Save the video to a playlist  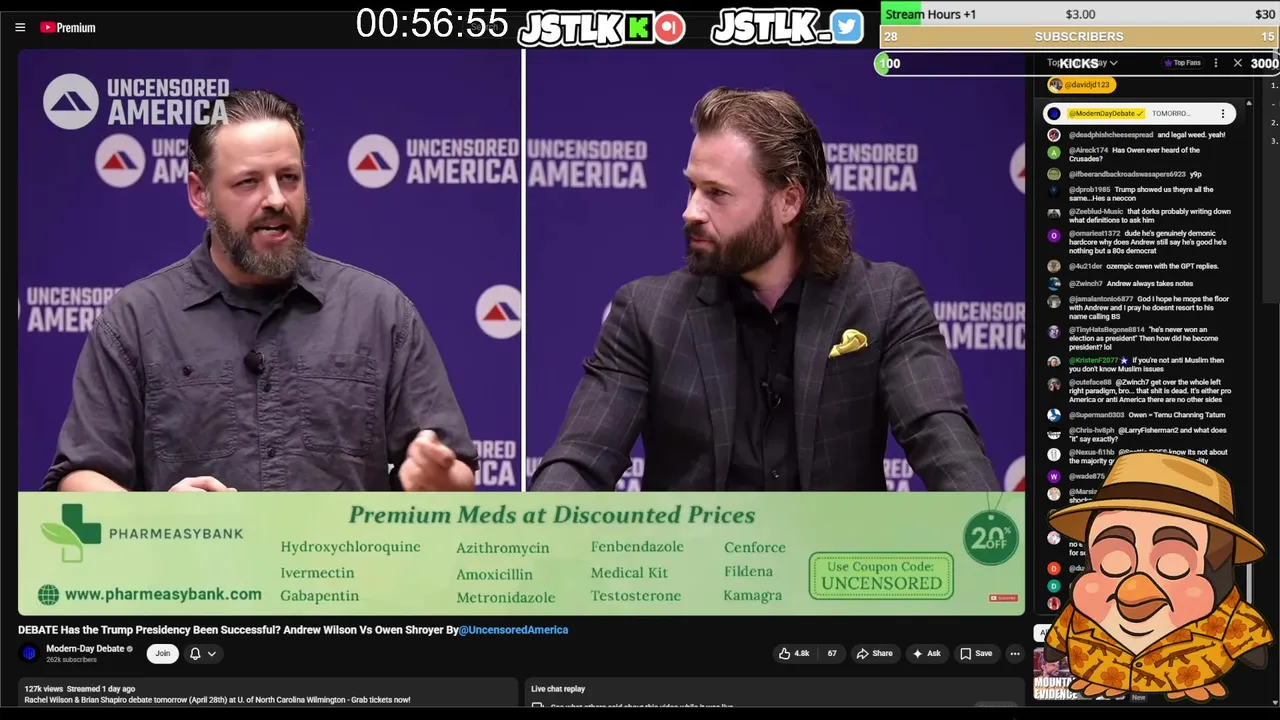coord(976,653)
